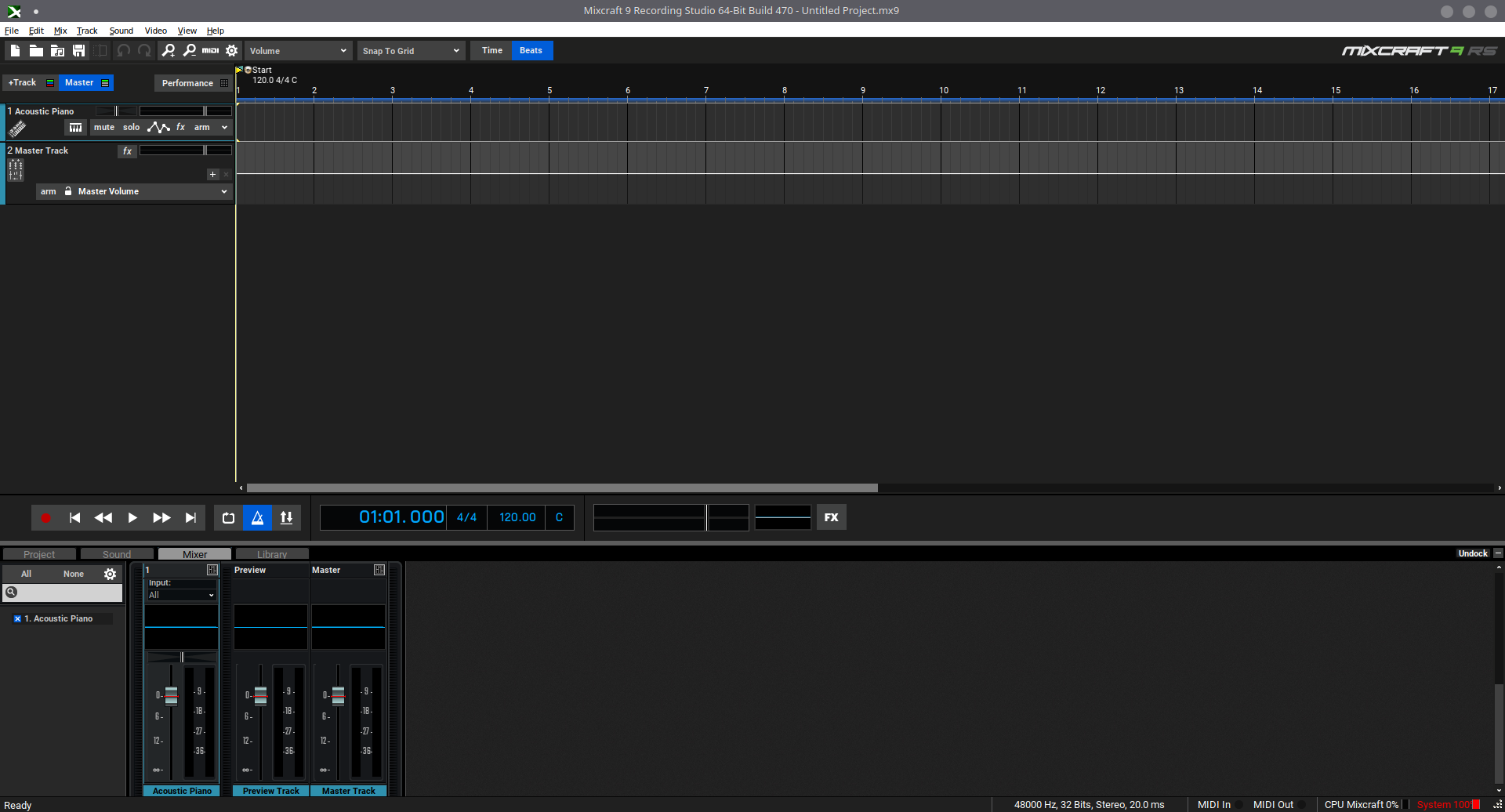Open the Snap To Grid dropdown
The width and height of the screenshot is (1505, 812).
click(x=411, y=51)
